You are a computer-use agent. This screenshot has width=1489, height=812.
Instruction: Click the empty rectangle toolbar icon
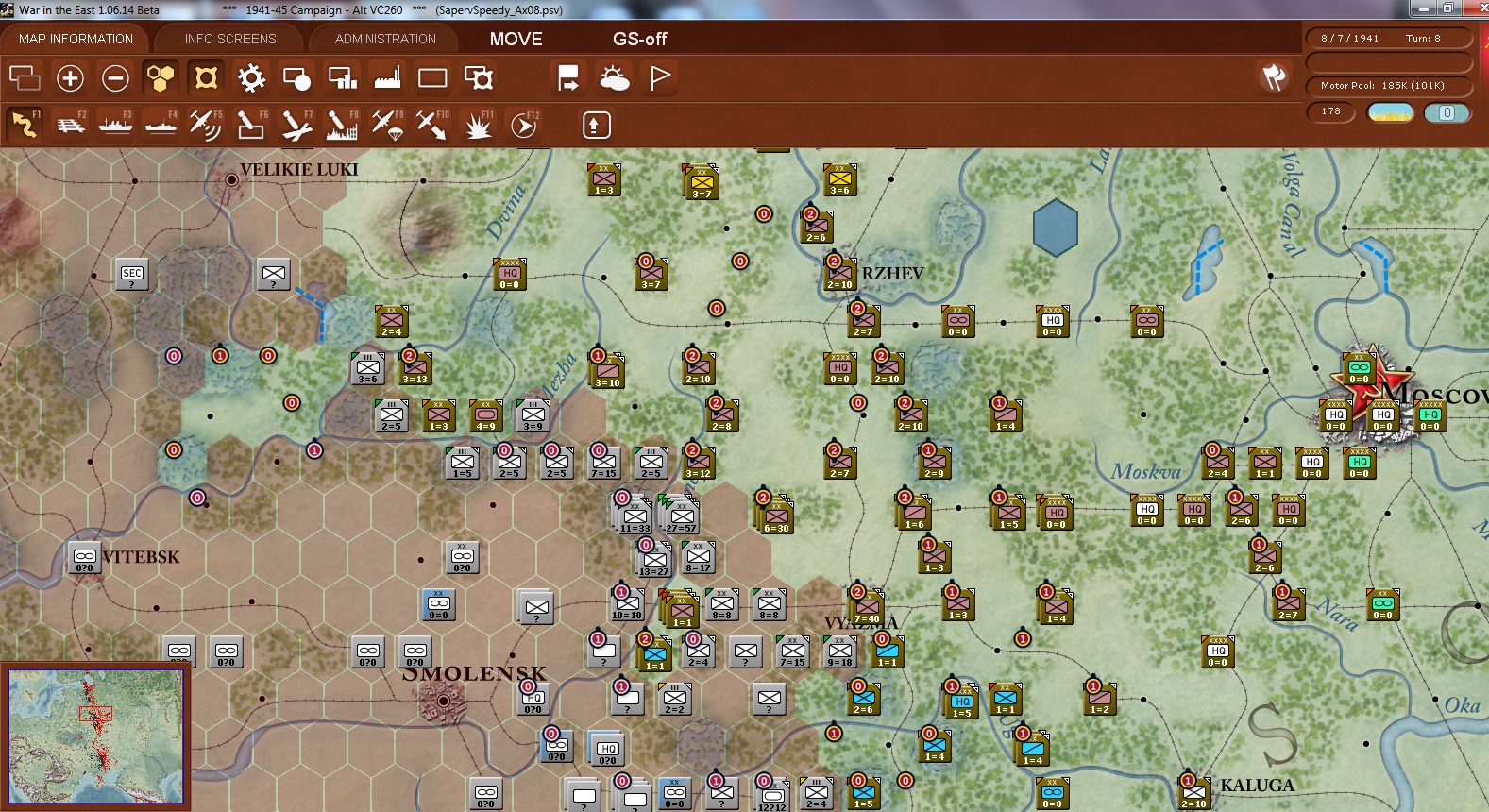(x=432, y=77)
